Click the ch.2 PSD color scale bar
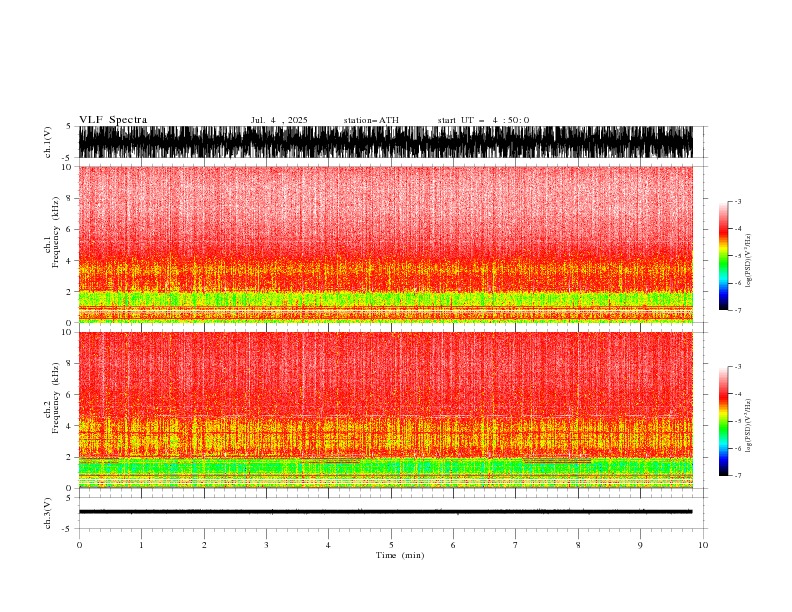792x612 pixels. pyautogui.click(x=723, y=421)
